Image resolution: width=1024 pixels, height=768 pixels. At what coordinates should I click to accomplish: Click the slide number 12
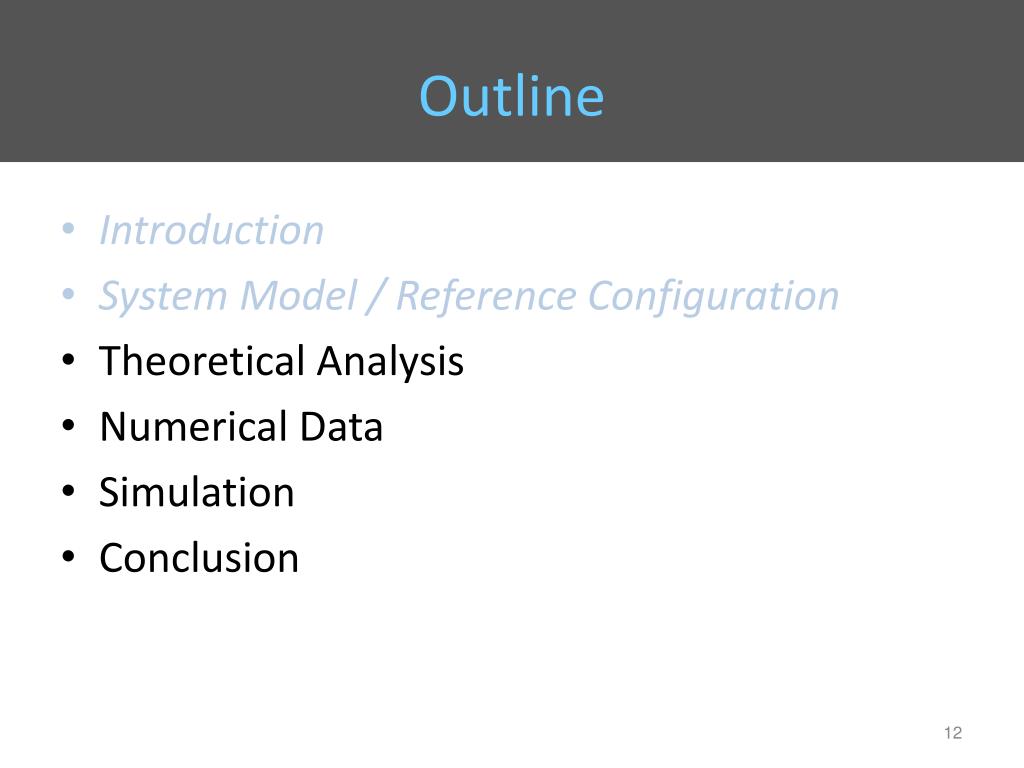click(x=953, y=733)
